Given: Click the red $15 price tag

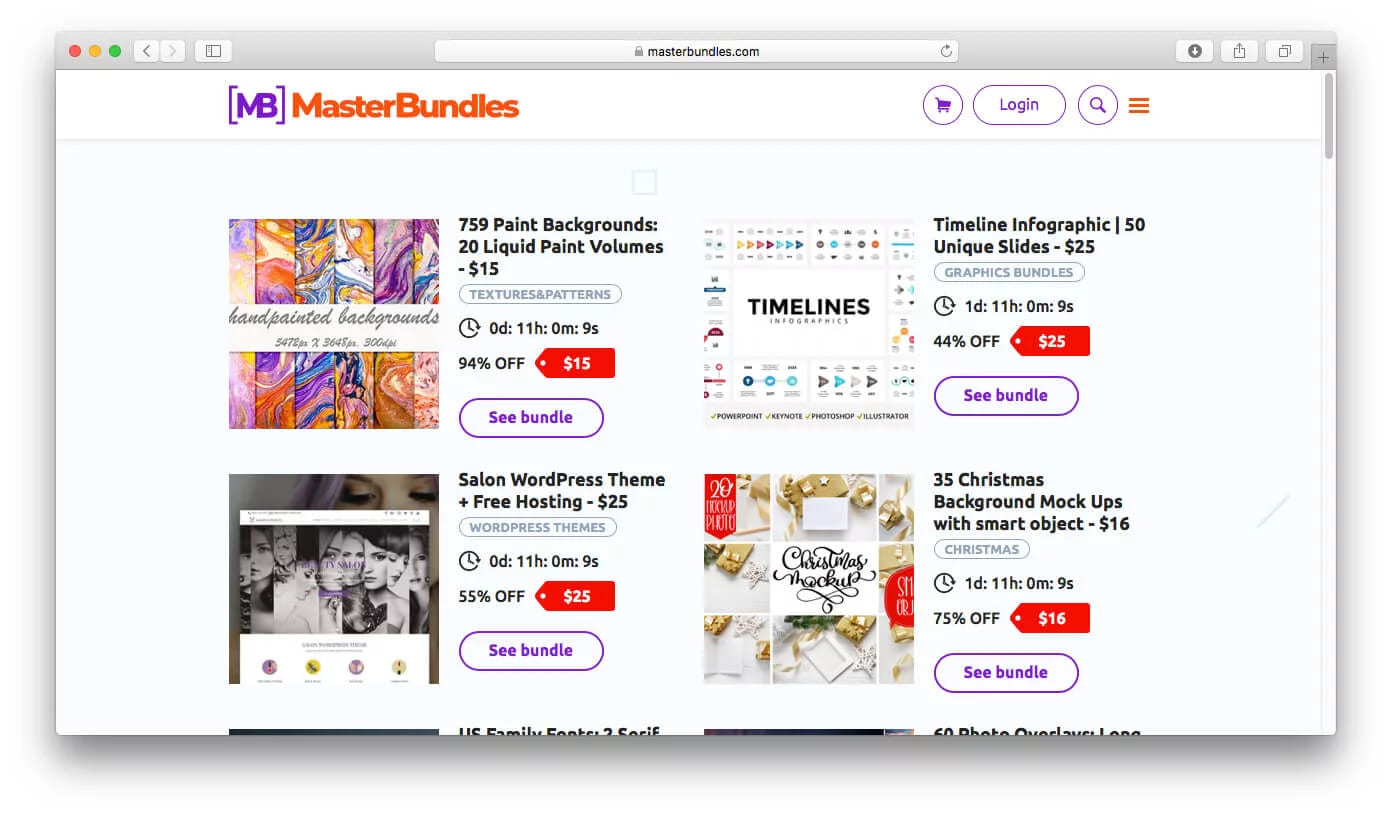Looking at the screenshot, I should click(575, 363).
